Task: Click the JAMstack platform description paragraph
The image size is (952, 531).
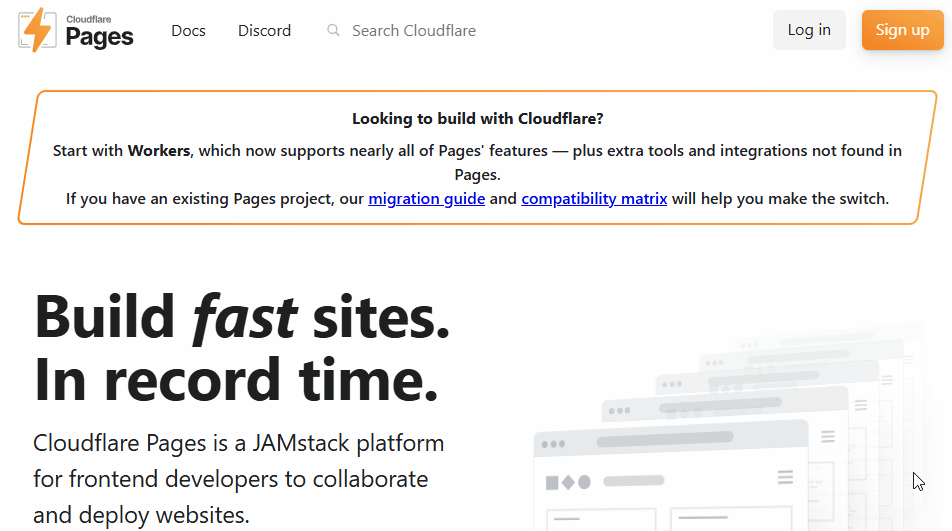Action: coord(238,478)
